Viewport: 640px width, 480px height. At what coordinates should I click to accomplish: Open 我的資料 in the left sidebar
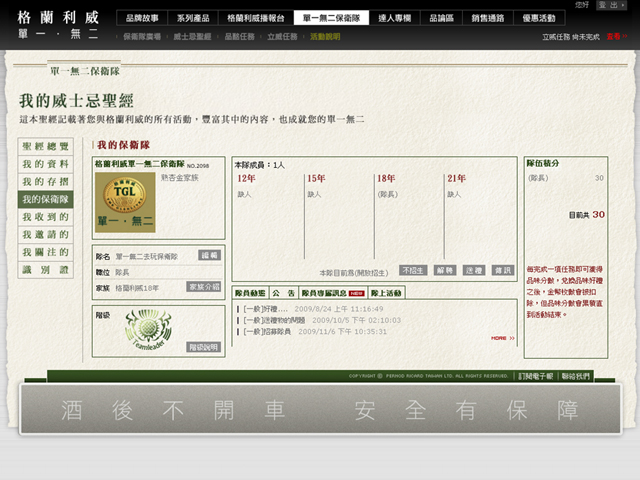(45, 164)
